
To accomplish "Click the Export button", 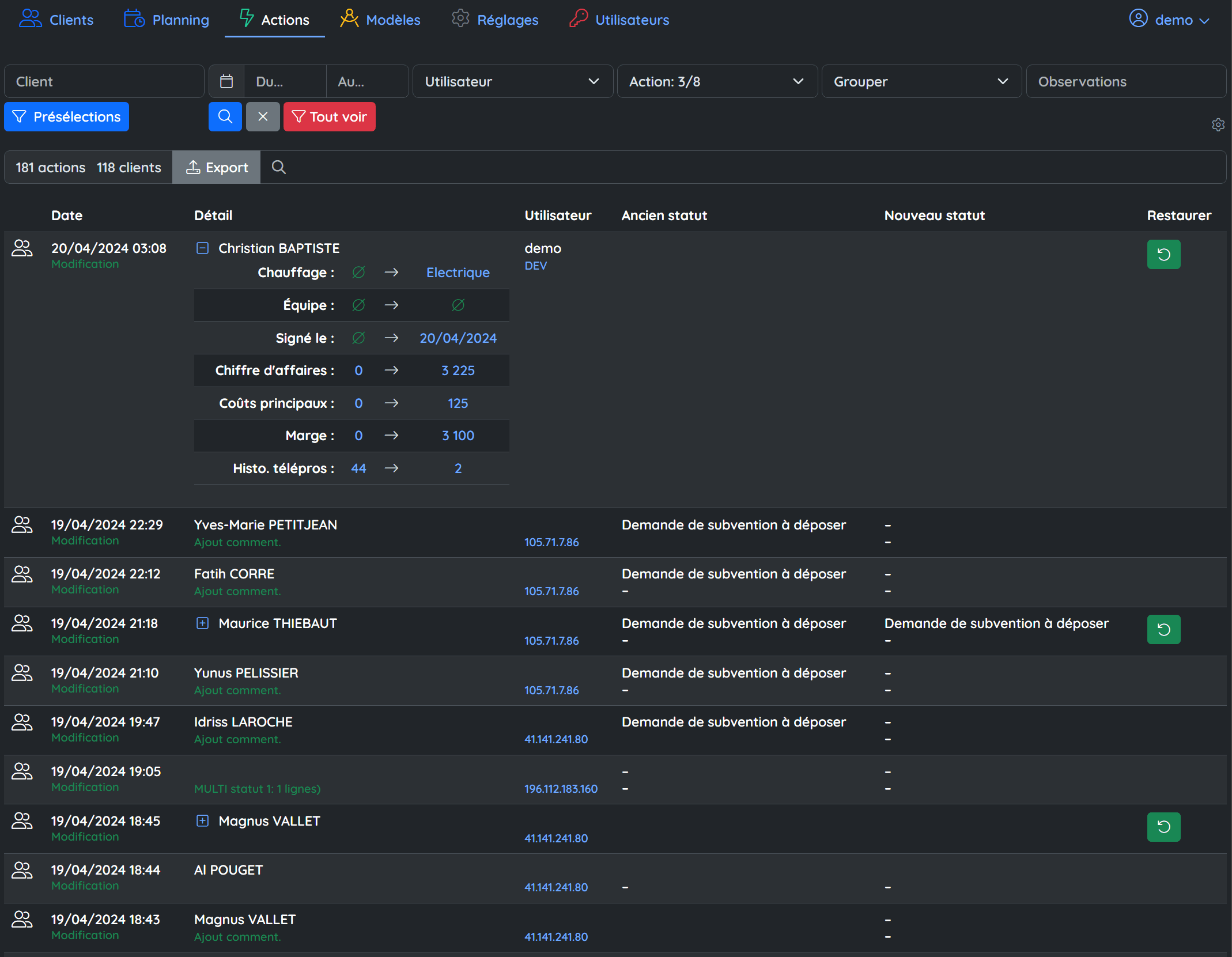I will pos(217,168).
